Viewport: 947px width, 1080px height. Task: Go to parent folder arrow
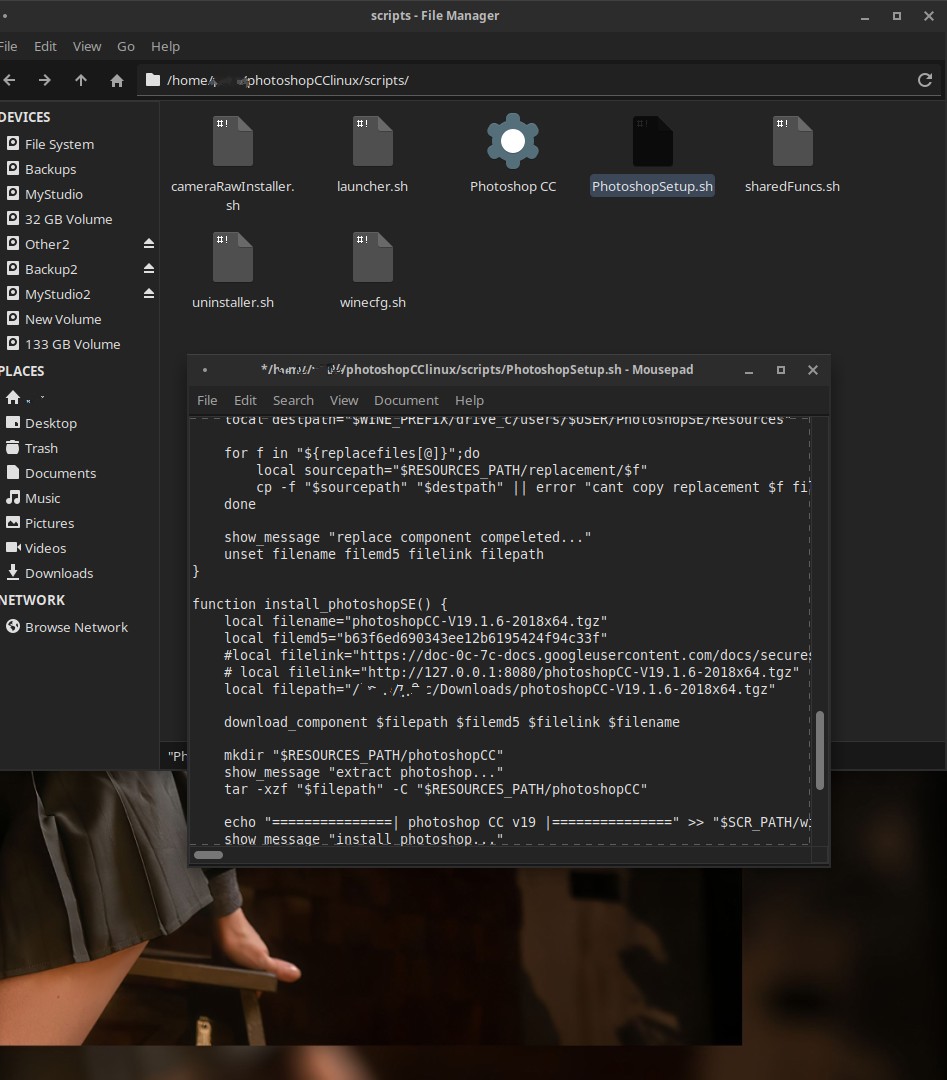pos(81,81)
